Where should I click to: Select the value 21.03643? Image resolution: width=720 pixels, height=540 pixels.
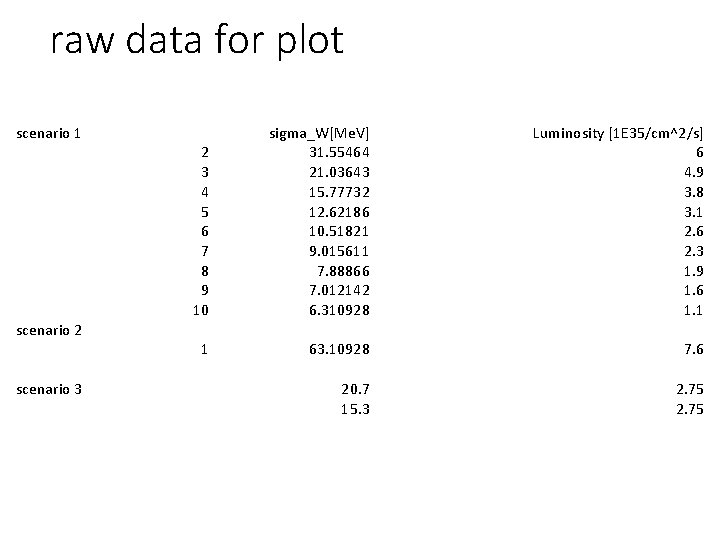(339, 172)
